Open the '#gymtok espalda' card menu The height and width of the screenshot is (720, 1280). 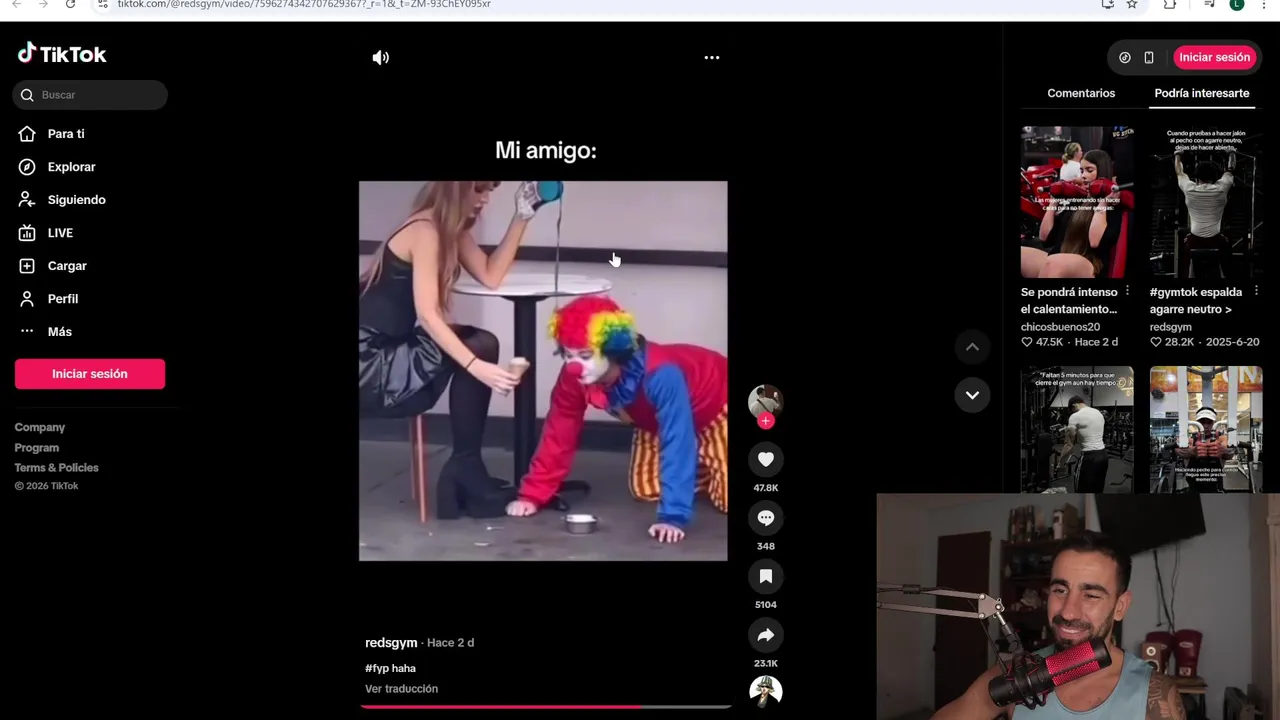1256,291
